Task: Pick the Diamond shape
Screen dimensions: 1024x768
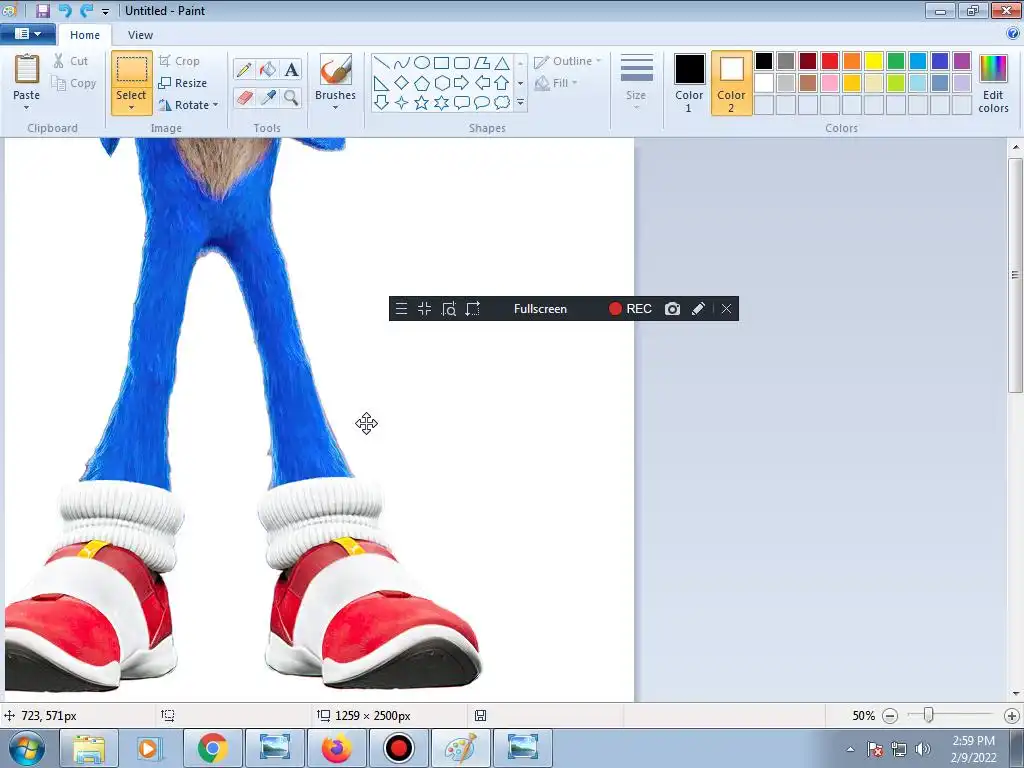Action: (402, 83)
